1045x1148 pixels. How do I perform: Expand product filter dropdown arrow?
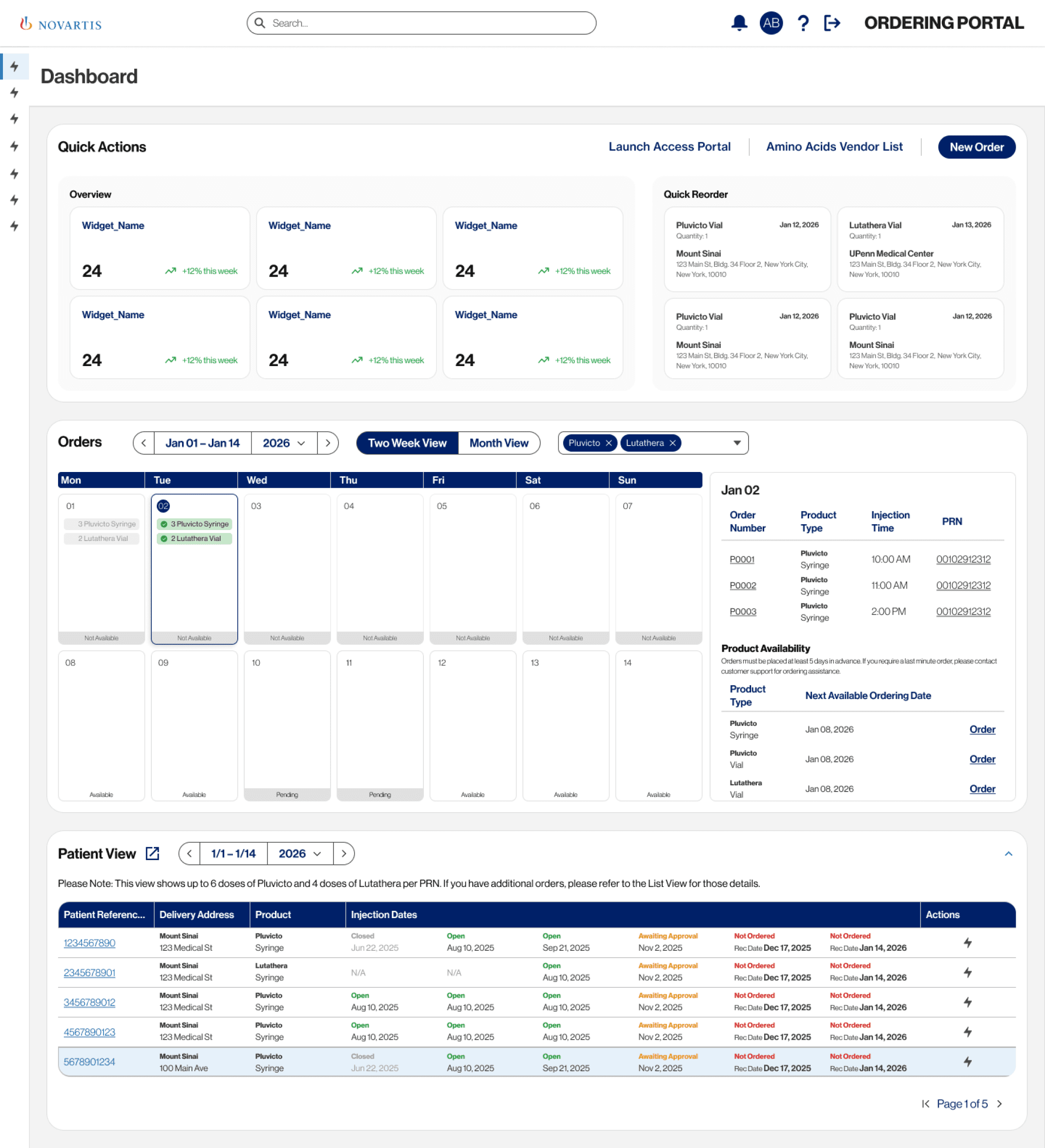click(737, 443)
